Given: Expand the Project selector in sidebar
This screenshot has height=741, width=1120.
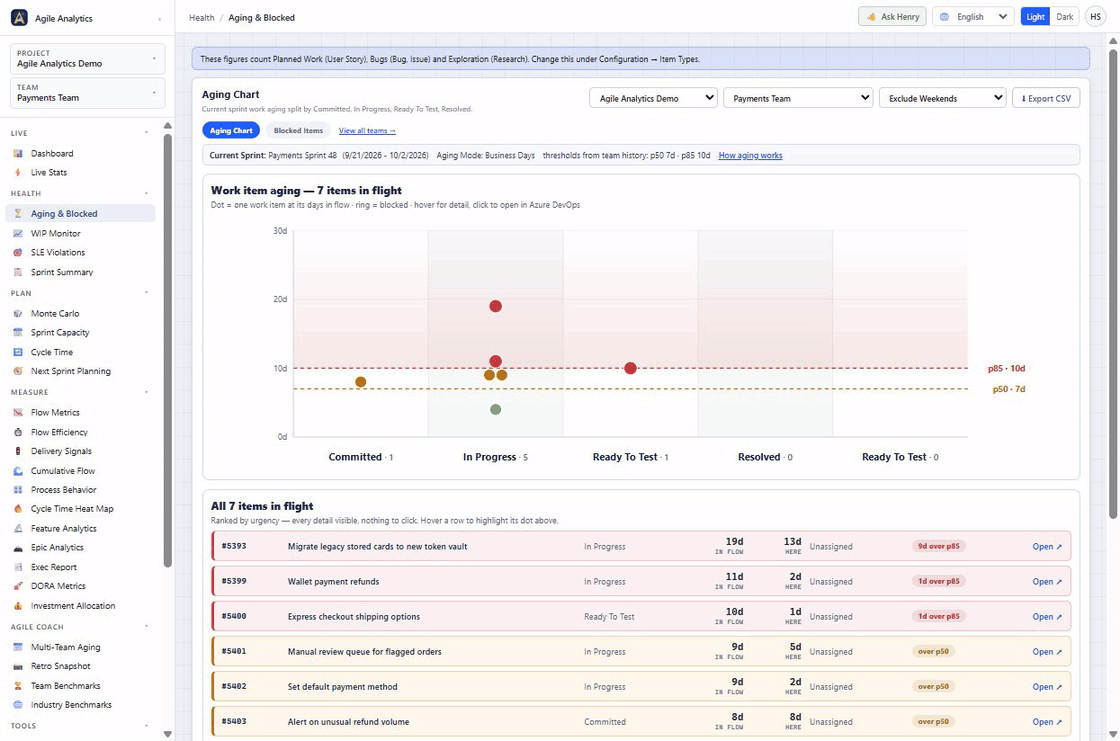Looking at the screenshot, I should [87, 59].
